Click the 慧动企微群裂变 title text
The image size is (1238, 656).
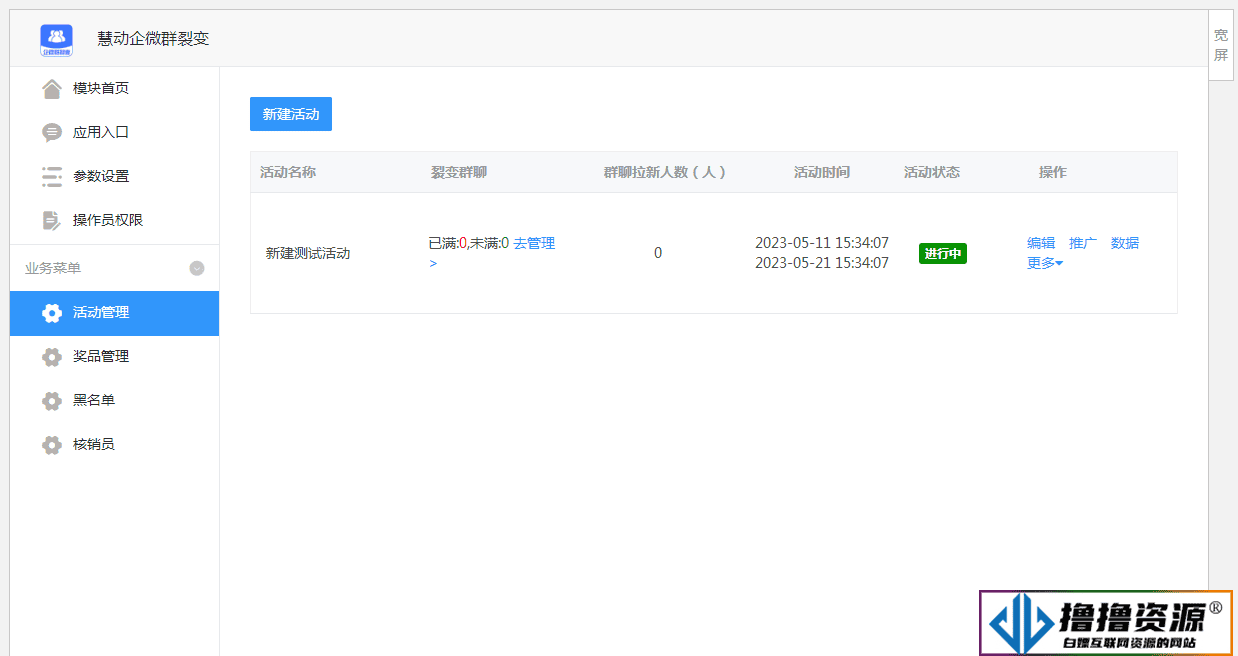153,39
